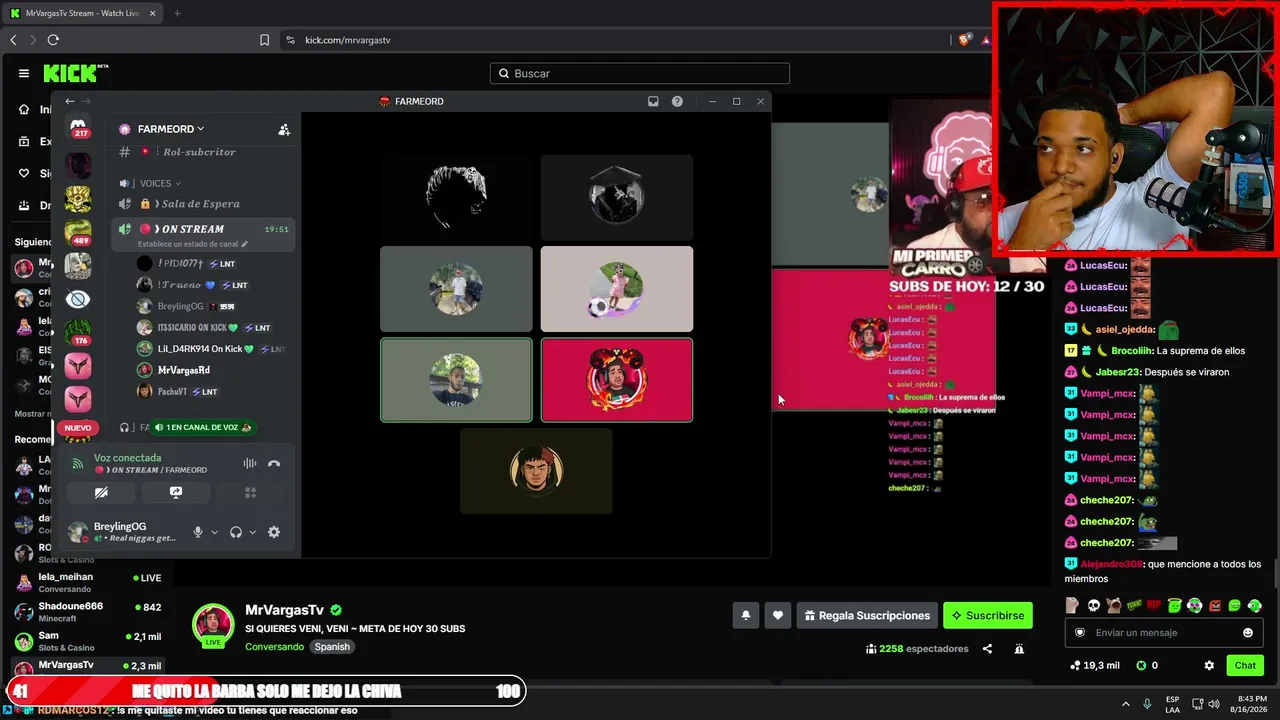The width and height of the screenshot is (1280, 720).
Task: Click PachuVT in voice member list
Action: 176,391
